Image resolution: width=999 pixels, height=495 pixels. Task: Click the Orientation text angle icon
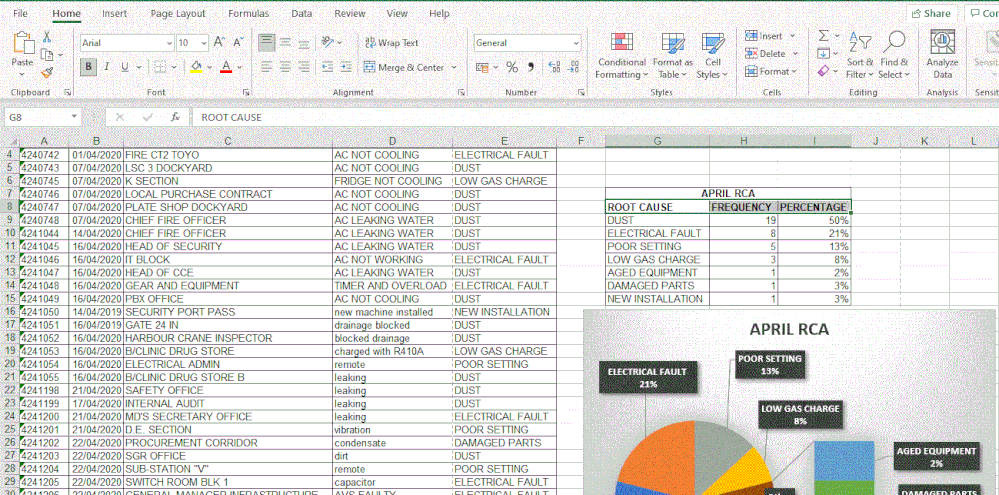pyautogui.click(x=328, y=43)
